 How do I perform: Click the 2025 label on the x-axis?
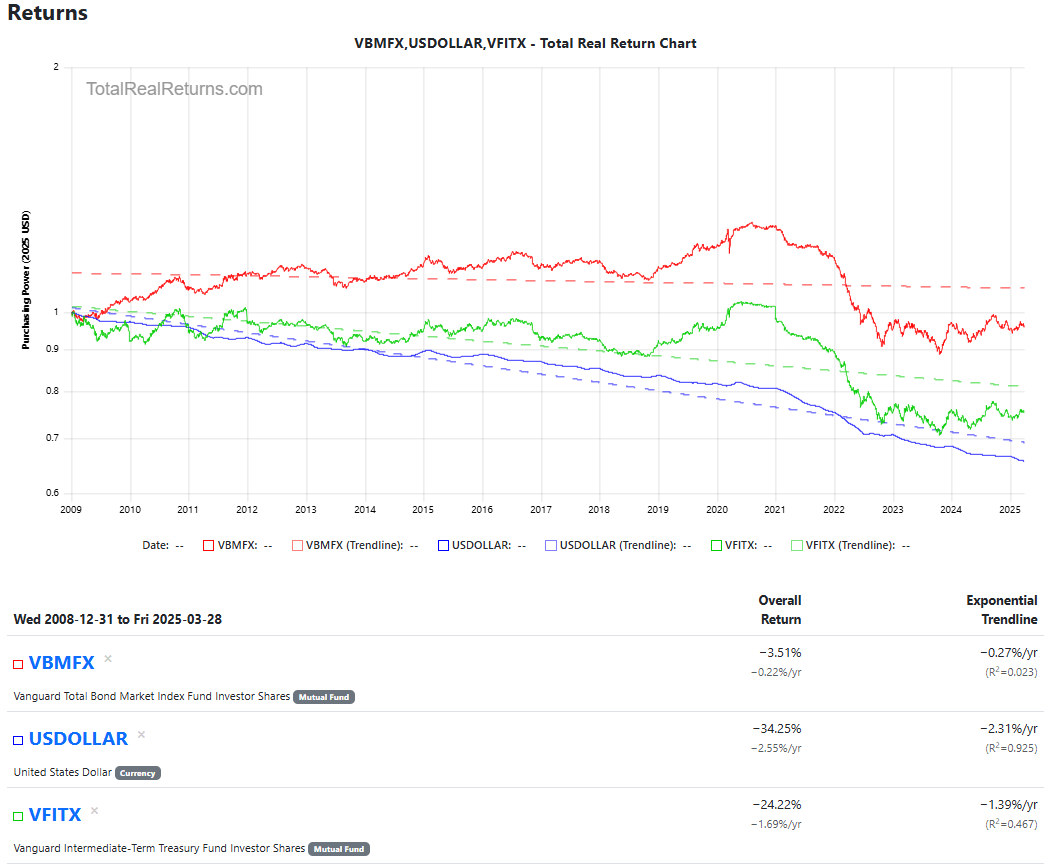click(1009, 509)
